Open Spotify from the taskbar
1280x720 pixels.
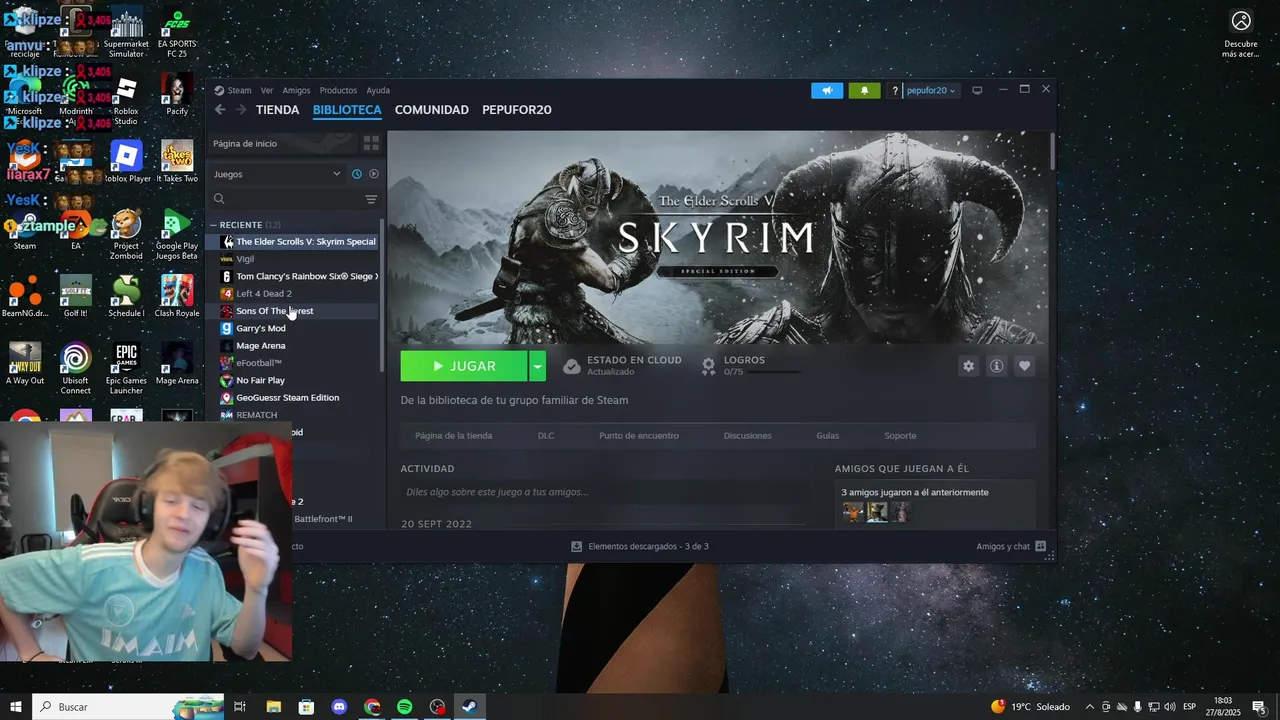pos(405,707)
